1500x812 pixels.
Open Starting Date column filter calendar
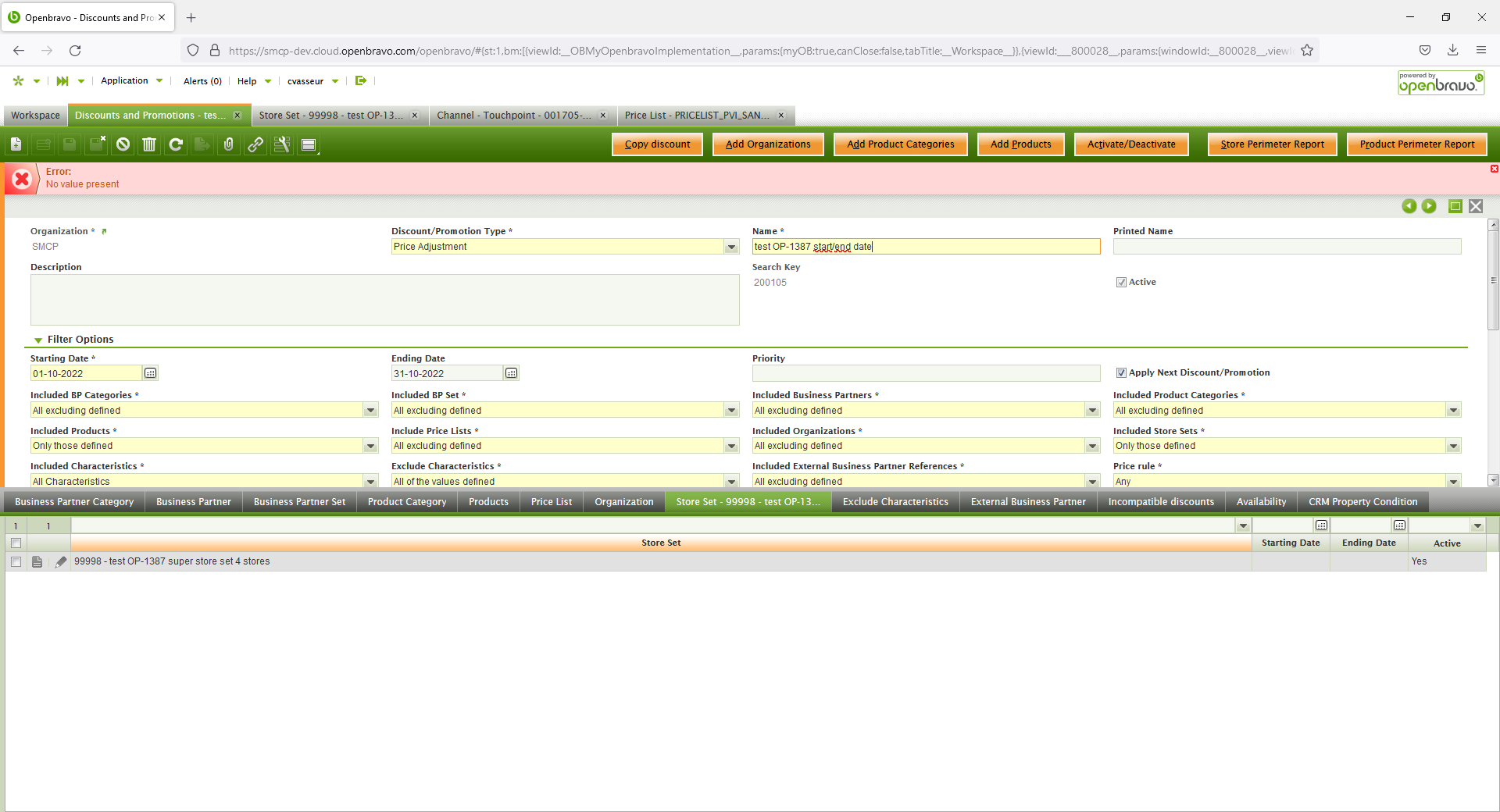point(1321,525)
